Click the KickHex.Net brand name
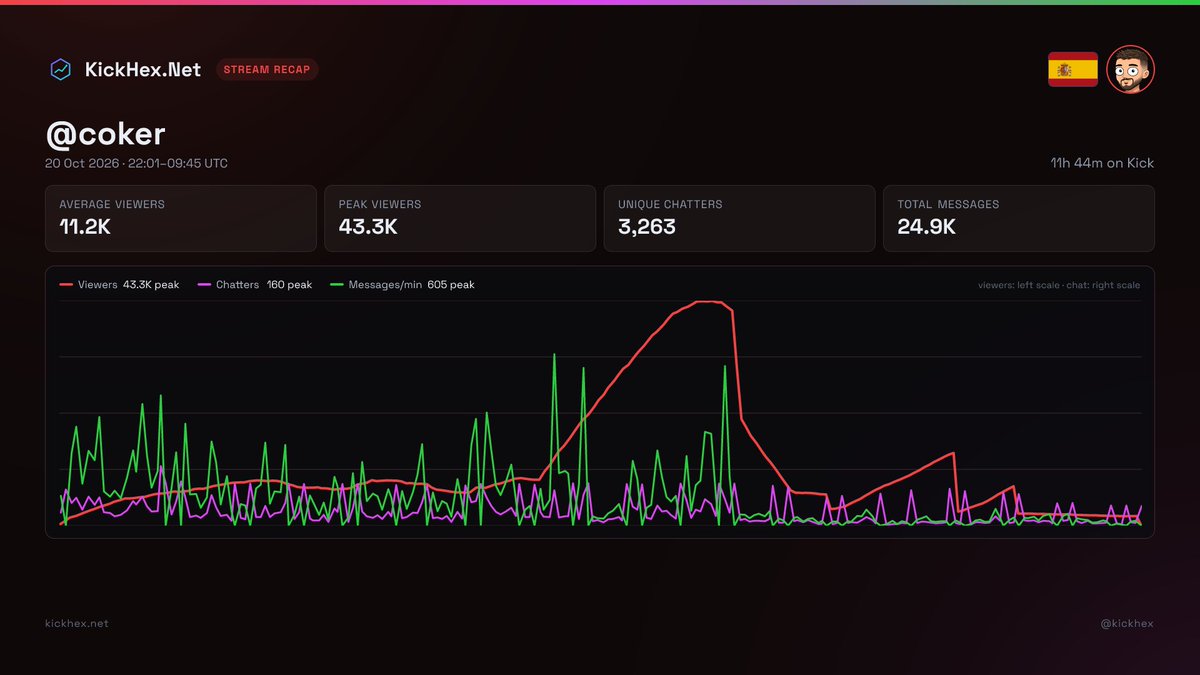The width and height of the screenshot is (1200, 675). (x=142, y=70)
